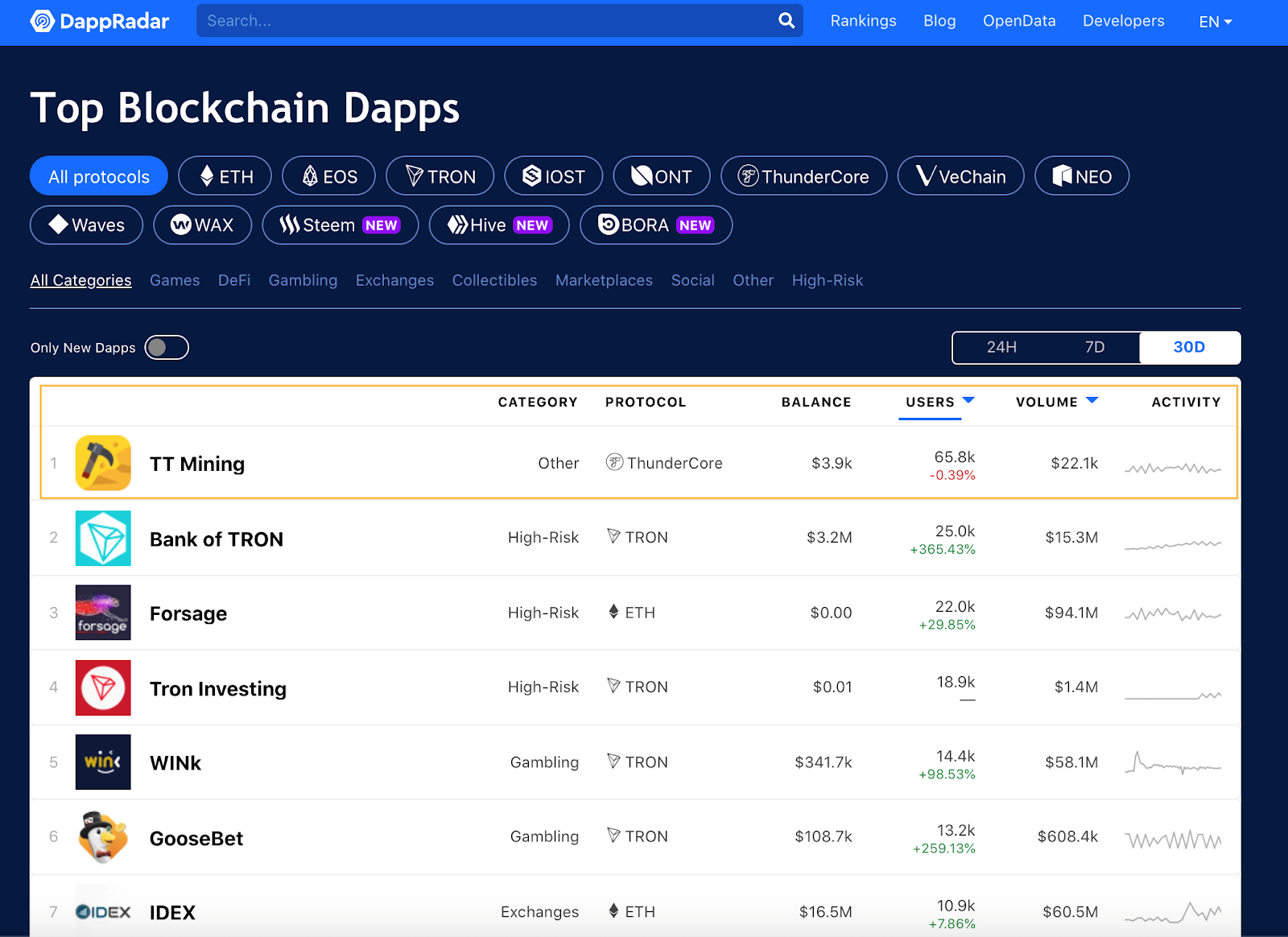This screenshot has height=937, width=1288.
Task: View Forsage activity sparkline
Action: pos(1173,615)
